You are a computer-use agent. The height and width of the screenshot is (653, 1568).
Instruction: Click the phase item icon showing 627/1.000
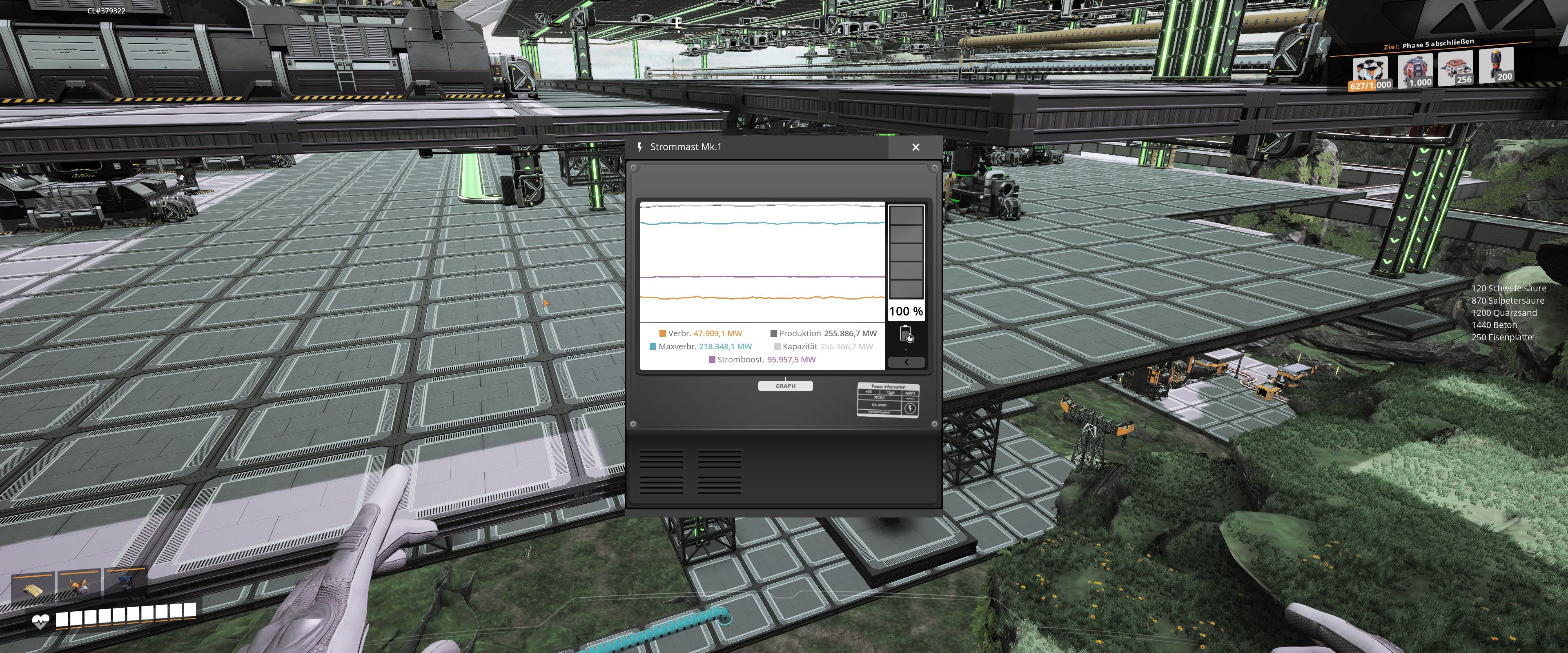click(x=1370, y=73)
